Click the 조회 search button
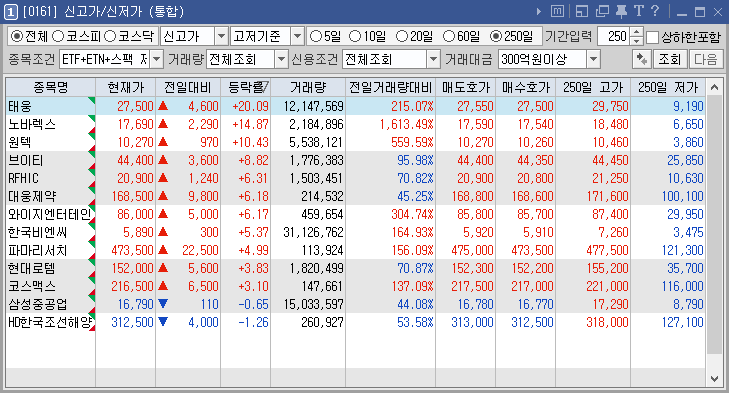Screen dimensions: 729x393 pos(669,59)
